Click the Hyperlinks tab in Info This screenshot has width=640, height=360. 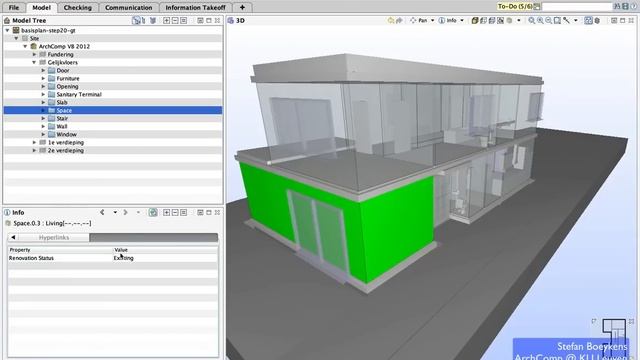54,237
